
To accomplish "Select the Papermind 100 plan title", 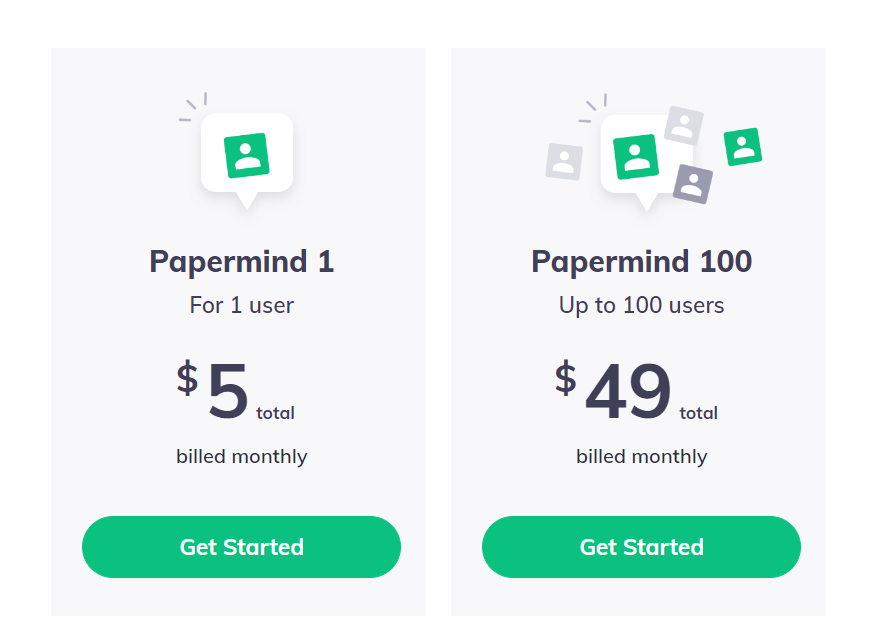I will pos(641,262).
